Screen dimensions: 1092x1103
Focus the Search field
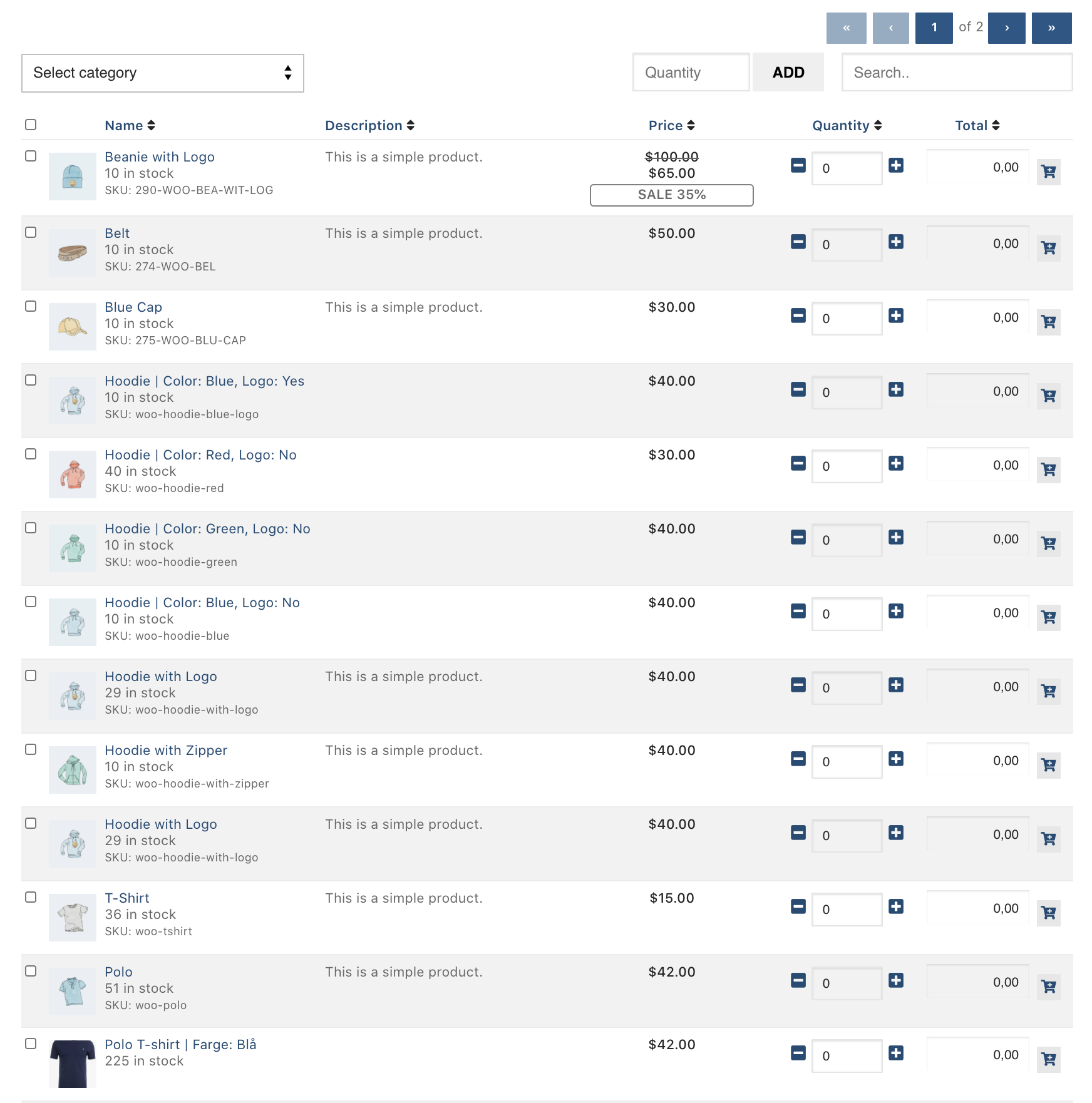click(956, 73)
